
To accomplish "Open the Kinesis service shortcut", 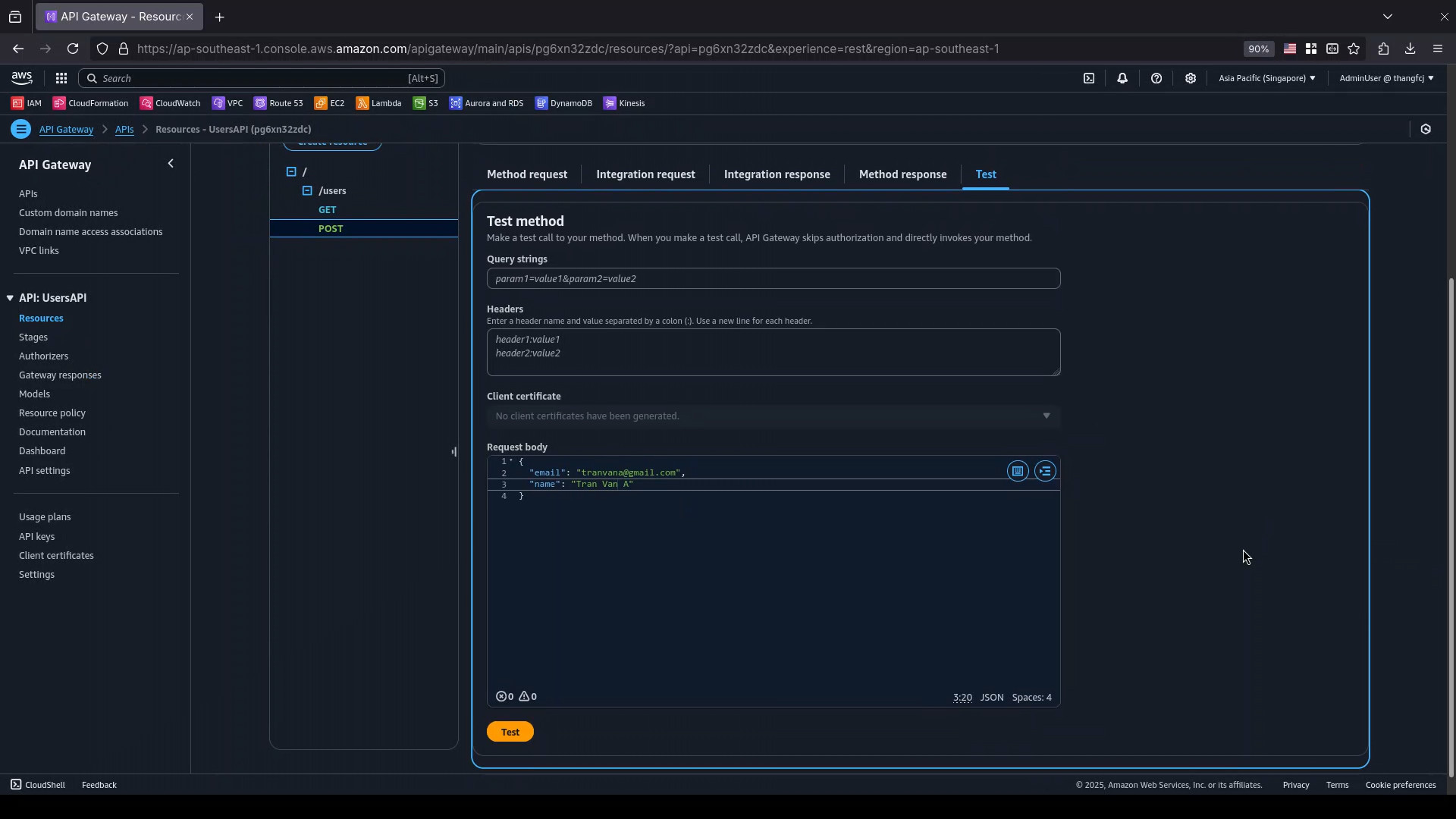I will click(624, 103).
